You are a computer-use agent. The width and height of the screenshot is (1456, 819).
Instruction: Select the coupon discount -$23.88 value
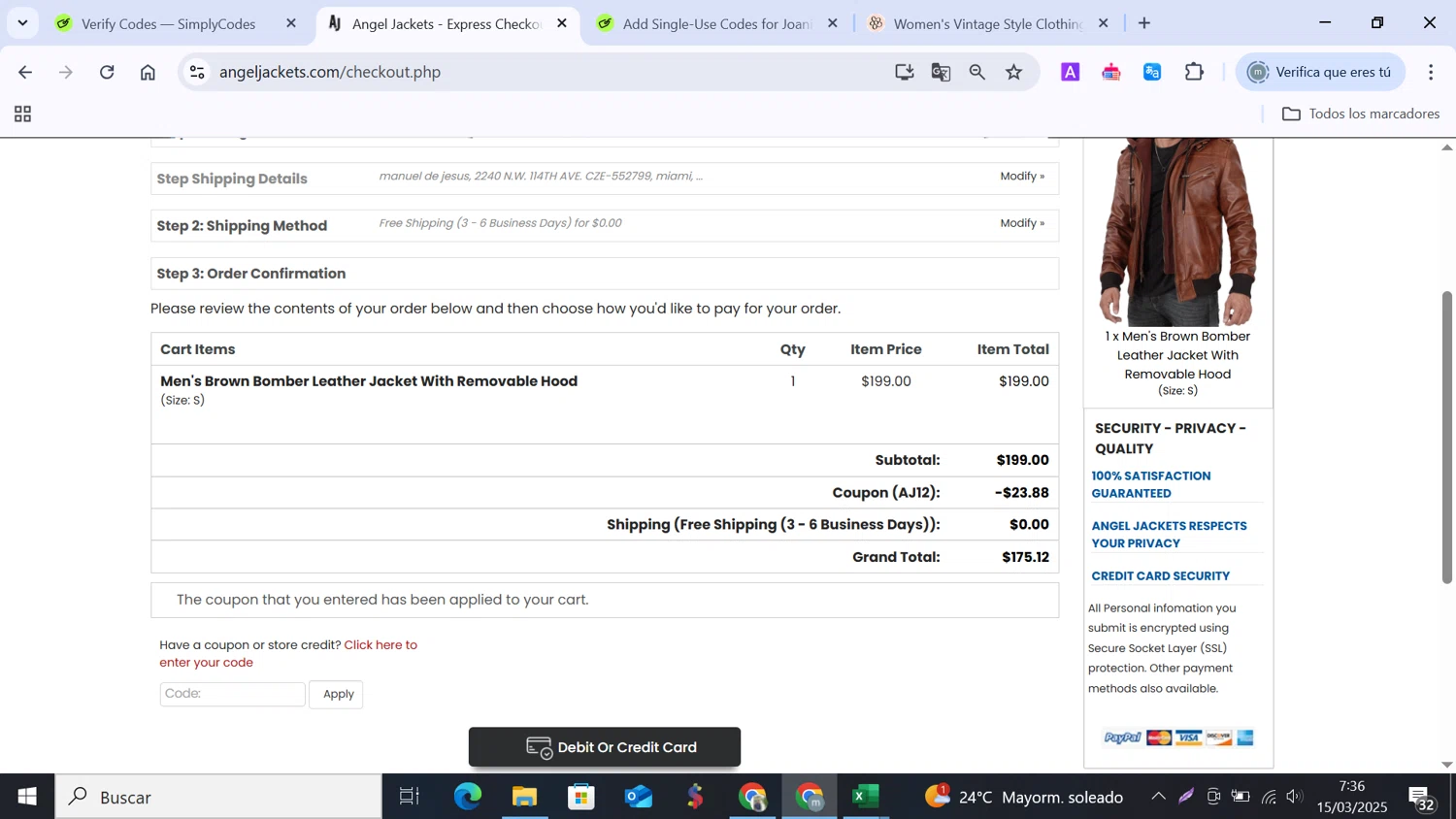pyautogui.click(x=1021, y=493)
